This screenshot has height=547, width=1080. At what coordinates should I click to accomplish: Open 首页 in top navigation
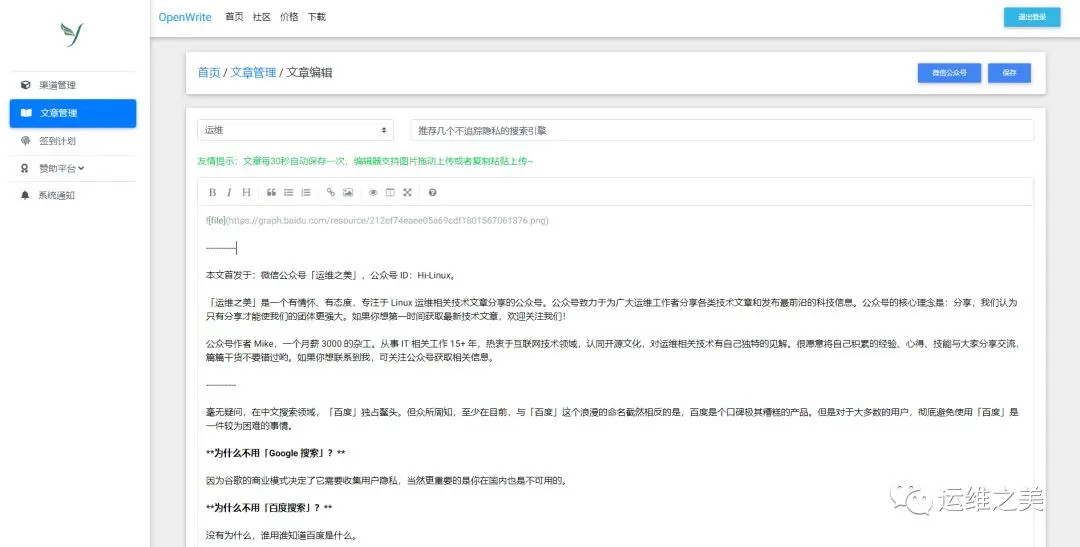click(x=234, y=17)
